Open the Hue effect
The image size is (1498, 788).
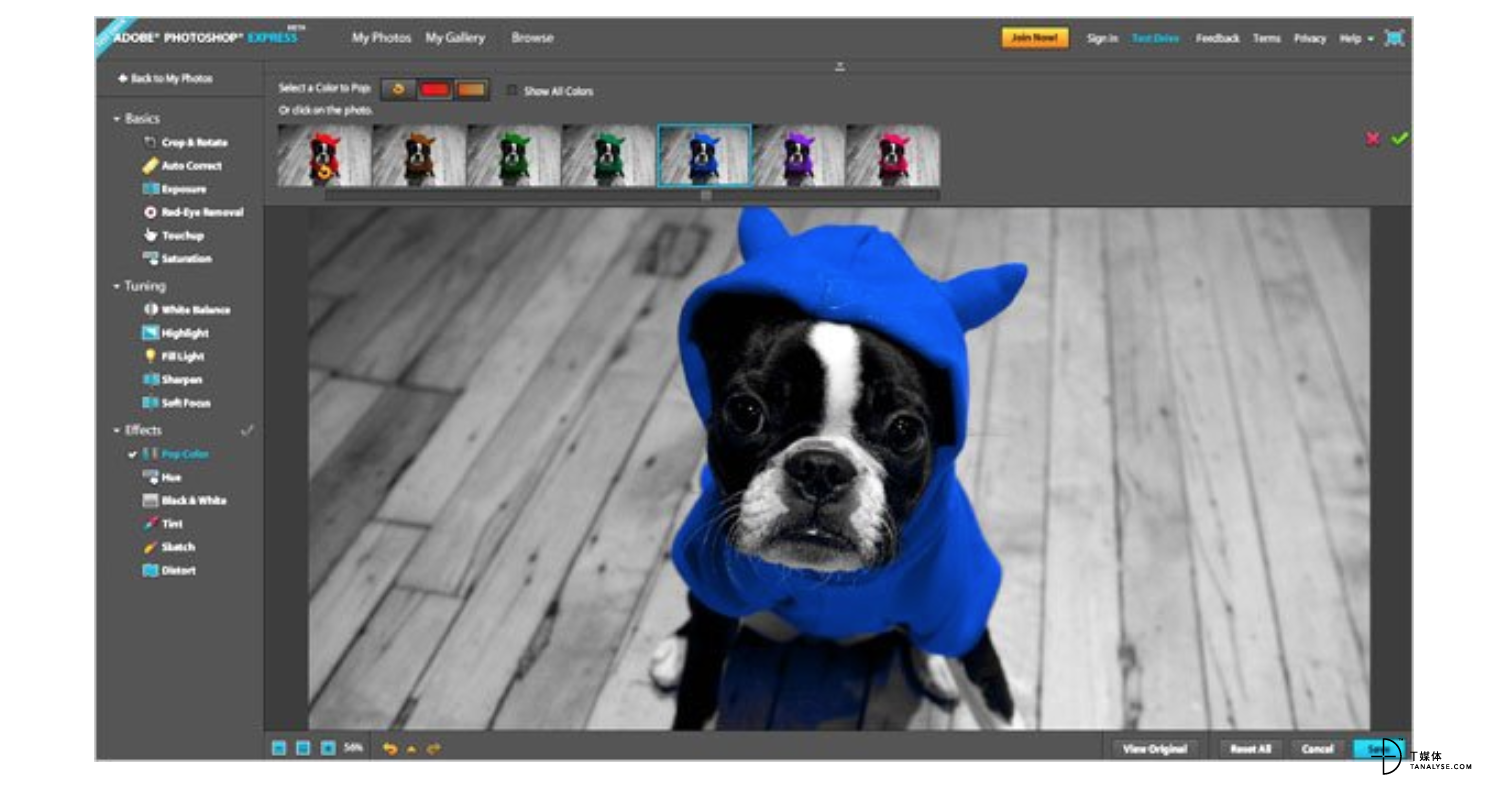click(x=162, y=478)
